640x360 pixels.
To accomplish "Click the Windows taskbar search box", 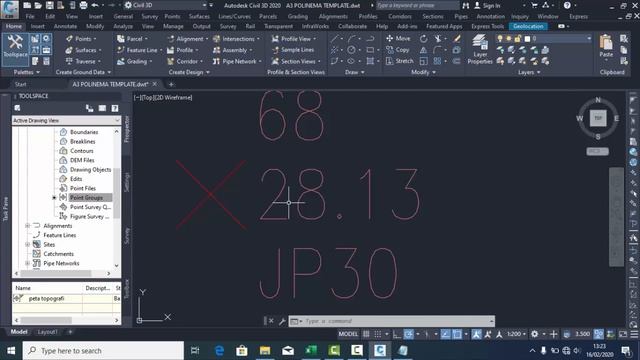I will pyautogui.click(x=103, y=351).
